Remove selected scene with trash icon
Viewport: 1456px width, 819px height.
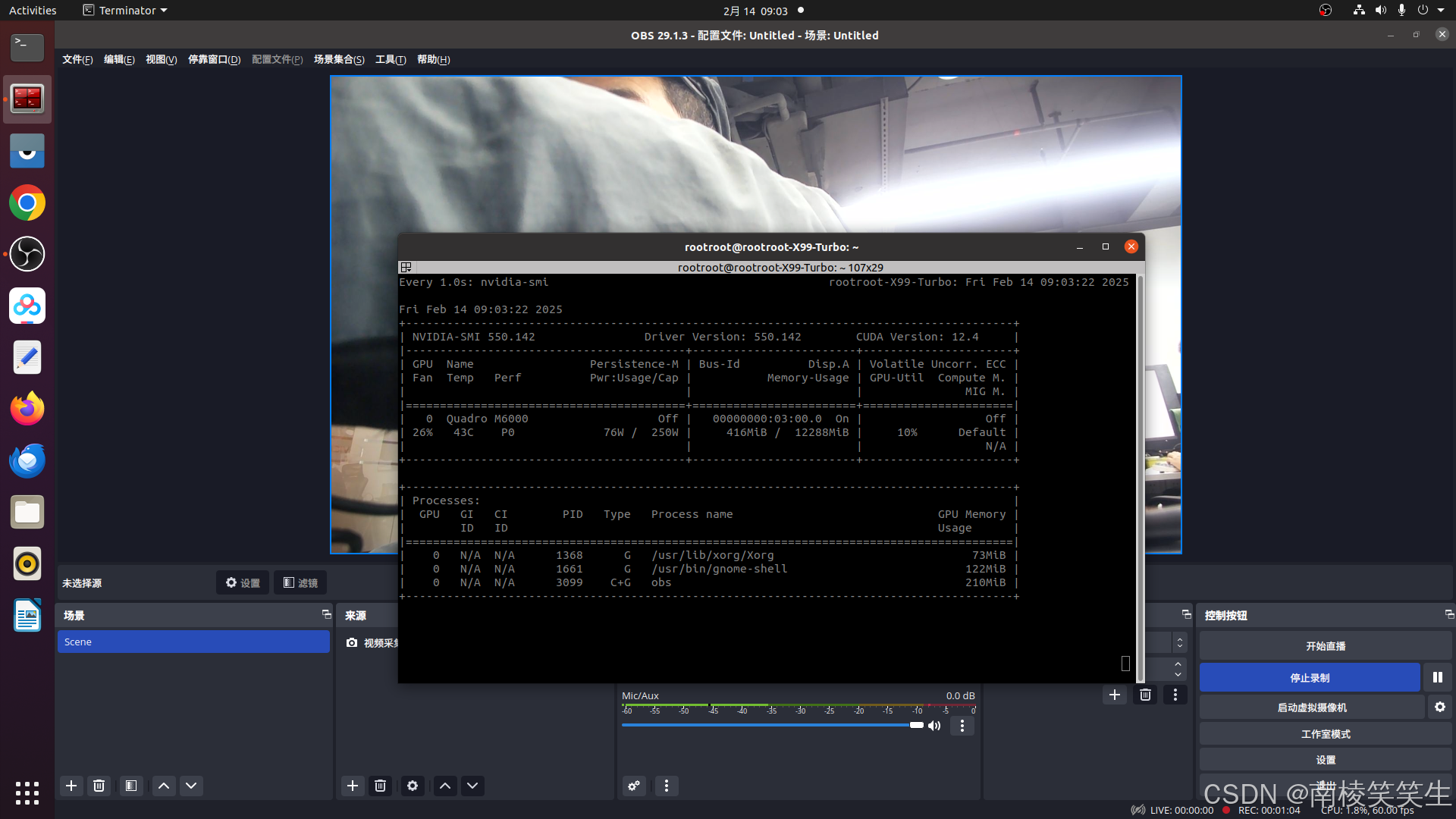tap(99, 786)
